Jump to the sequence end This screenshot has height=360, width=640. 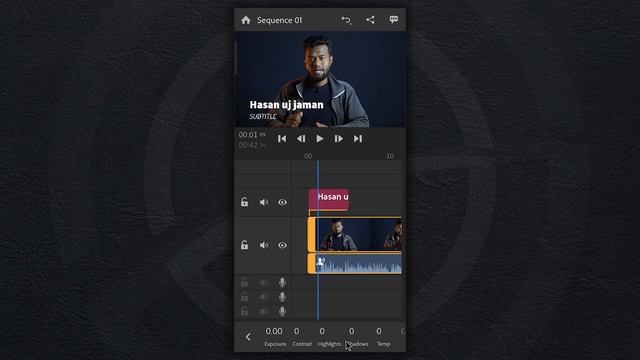[358, 139]
